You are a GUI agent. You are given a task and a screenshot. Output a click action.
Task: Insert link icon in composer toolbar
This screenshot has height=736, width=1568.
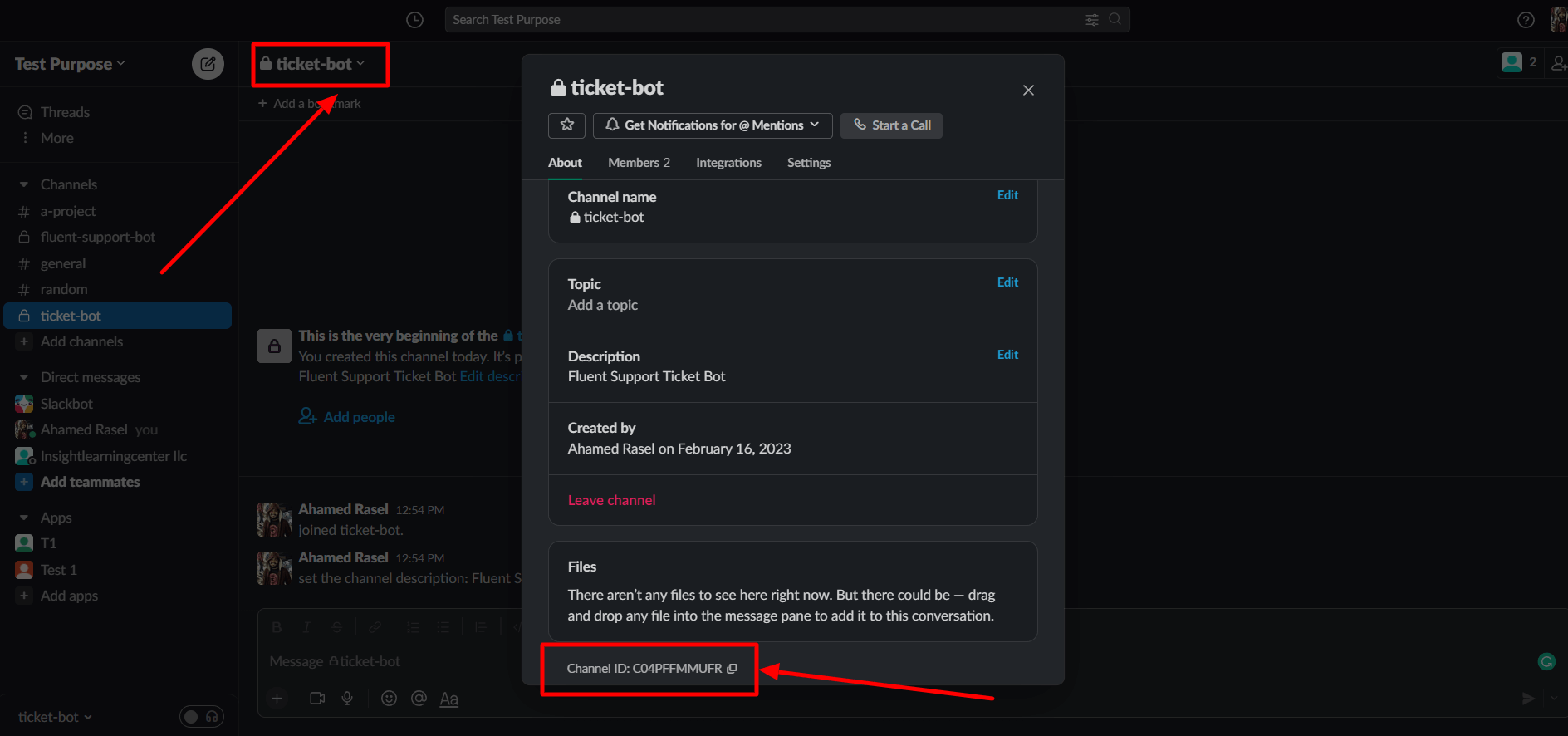tap(375, 627)
